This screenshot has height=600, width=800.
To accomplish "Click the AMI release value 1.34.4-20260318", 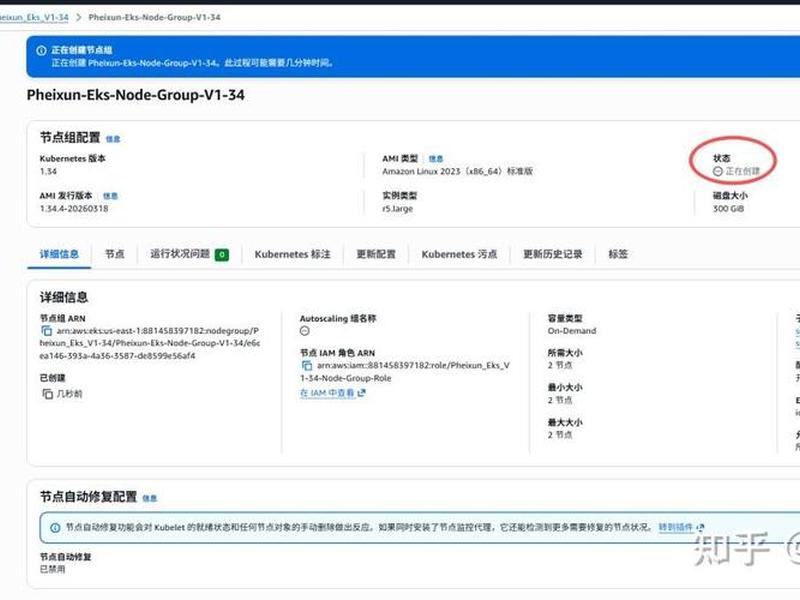I will [74, 209].
